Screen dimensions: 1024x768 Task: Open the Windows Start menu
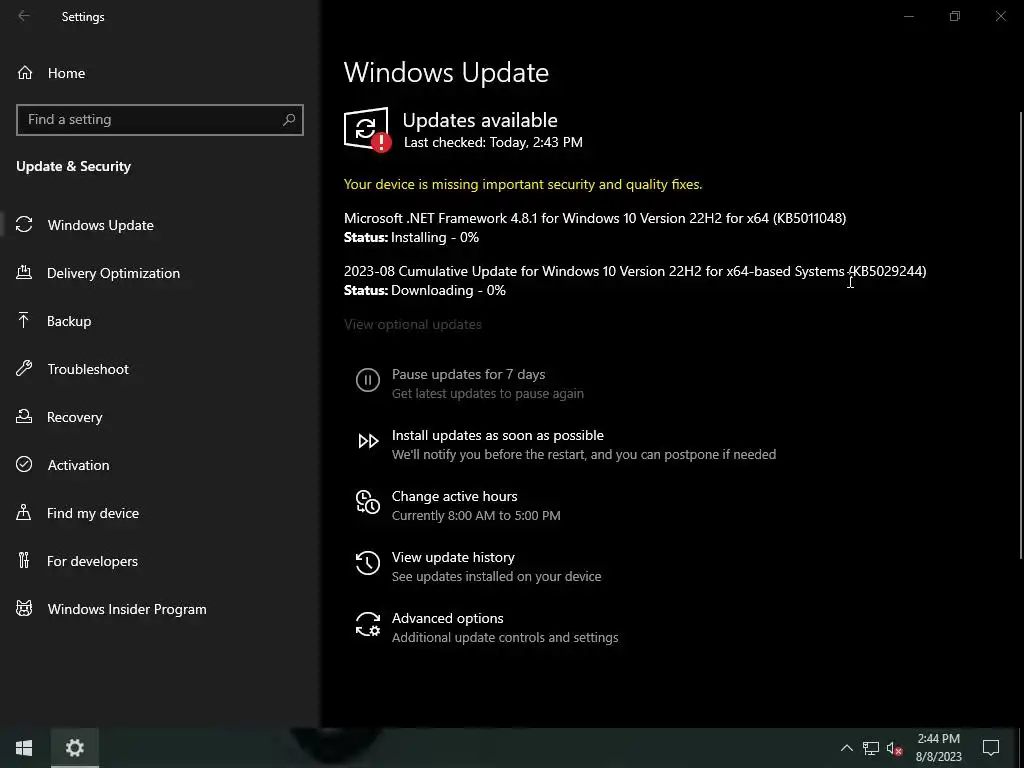pyautogui.click(x=24, y=748)
